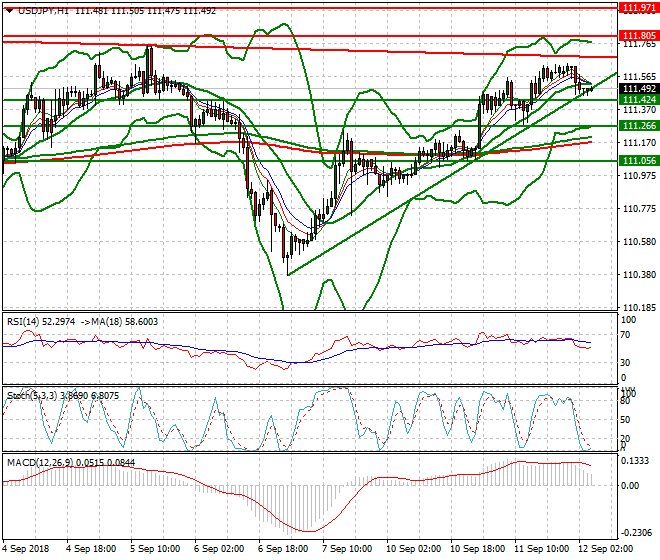Click the RSI scale value 30
The width and height of the screenshot is (660, 560).
[x=625, y=363]
